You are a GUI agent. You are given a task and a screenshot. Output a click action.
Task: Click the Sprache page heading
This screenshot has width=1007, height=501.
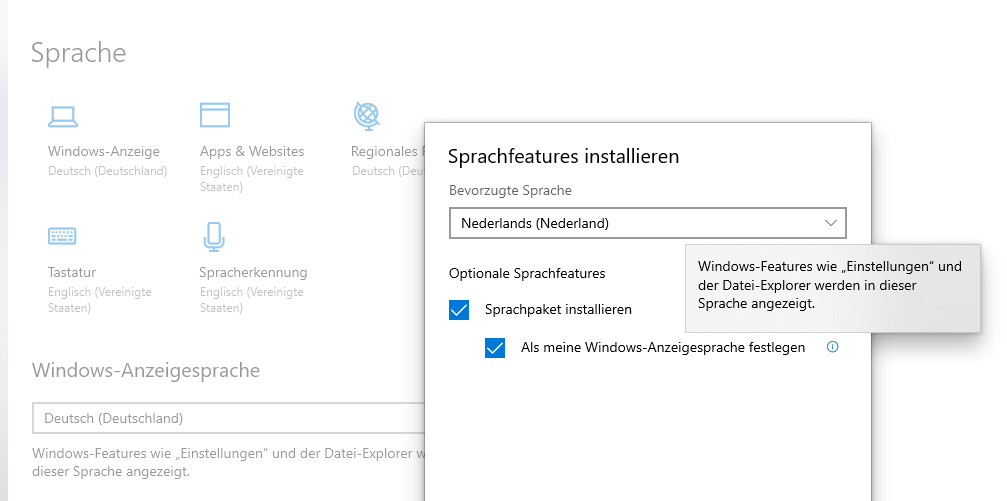coord(79,53)
